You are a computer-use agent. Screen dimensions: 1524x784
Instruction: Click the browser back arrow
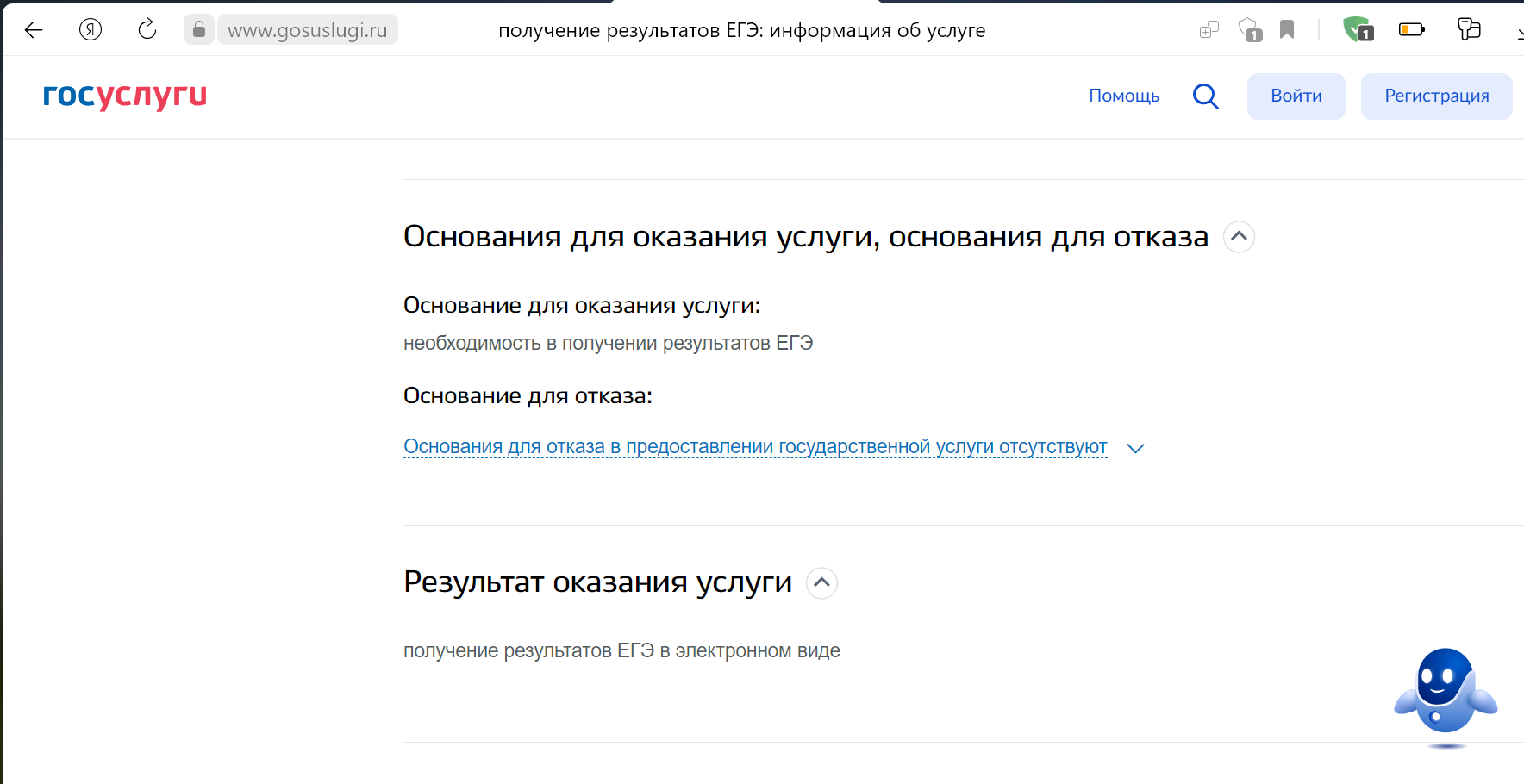tap(34, 30)
